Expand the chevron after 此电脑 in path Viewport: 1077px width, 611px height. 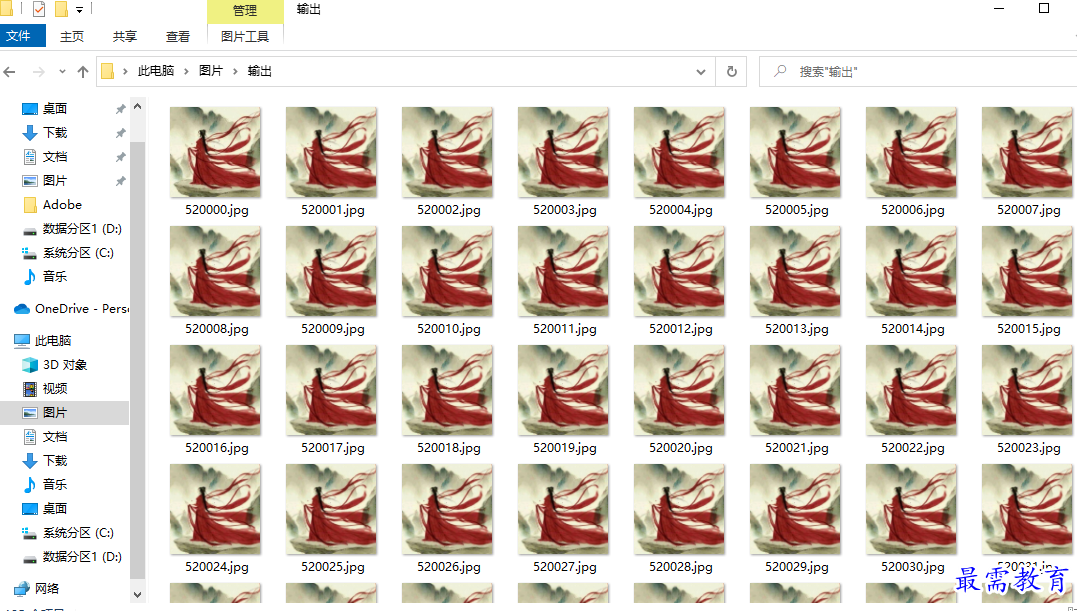coord(185,71)
